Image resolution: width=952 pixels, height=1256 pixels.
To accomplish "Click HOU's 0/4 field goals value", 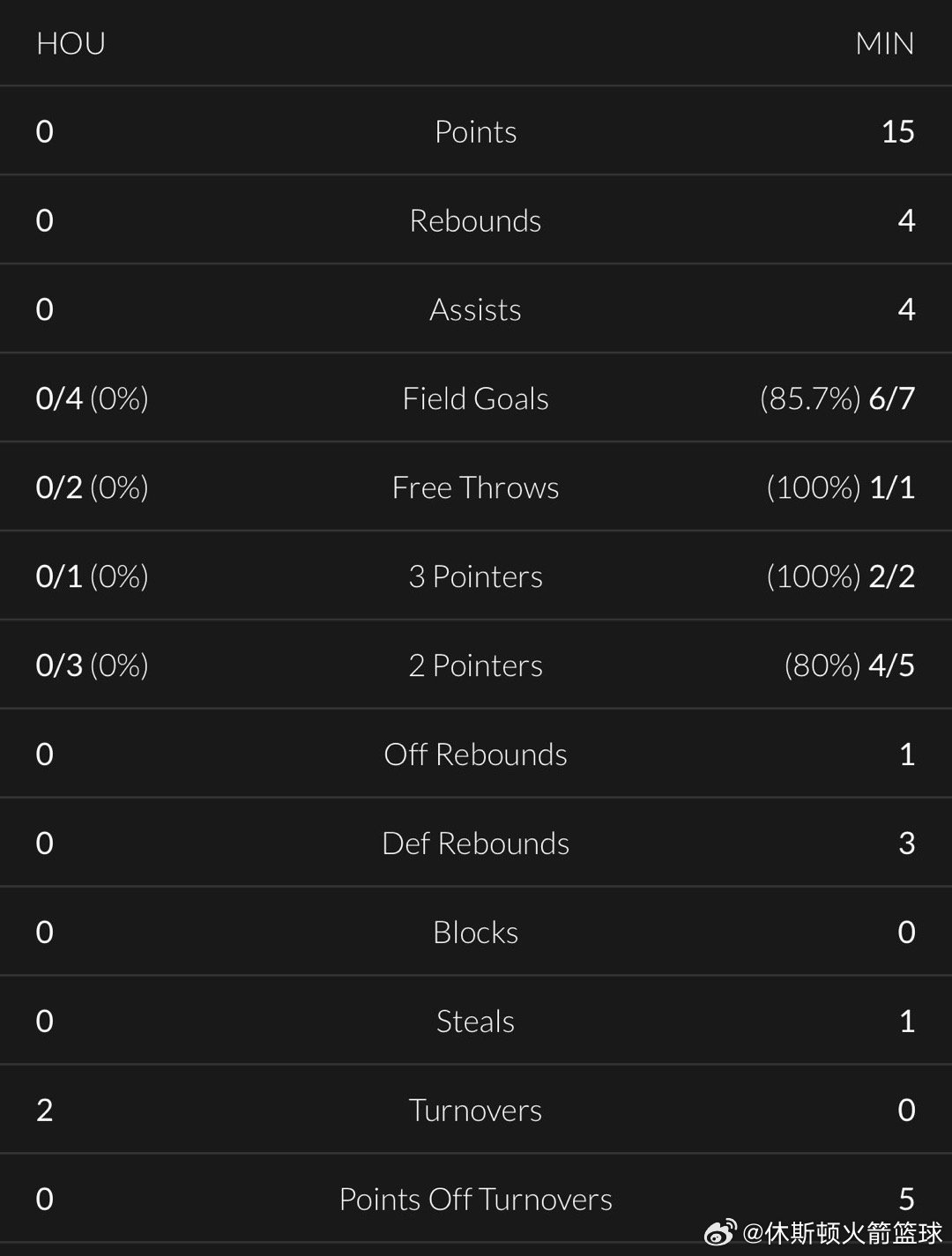I will click(x=59, y=398).
